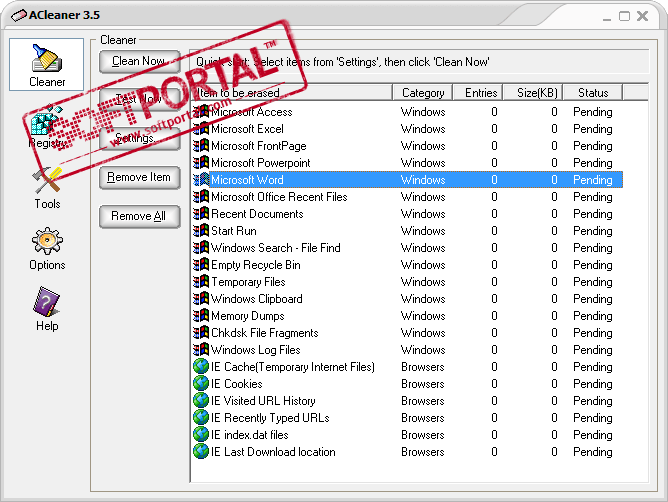Select the Microsoft FrontPage text label
The height and width of the screenshot is (502, 668).
click(x=259, y=146)
